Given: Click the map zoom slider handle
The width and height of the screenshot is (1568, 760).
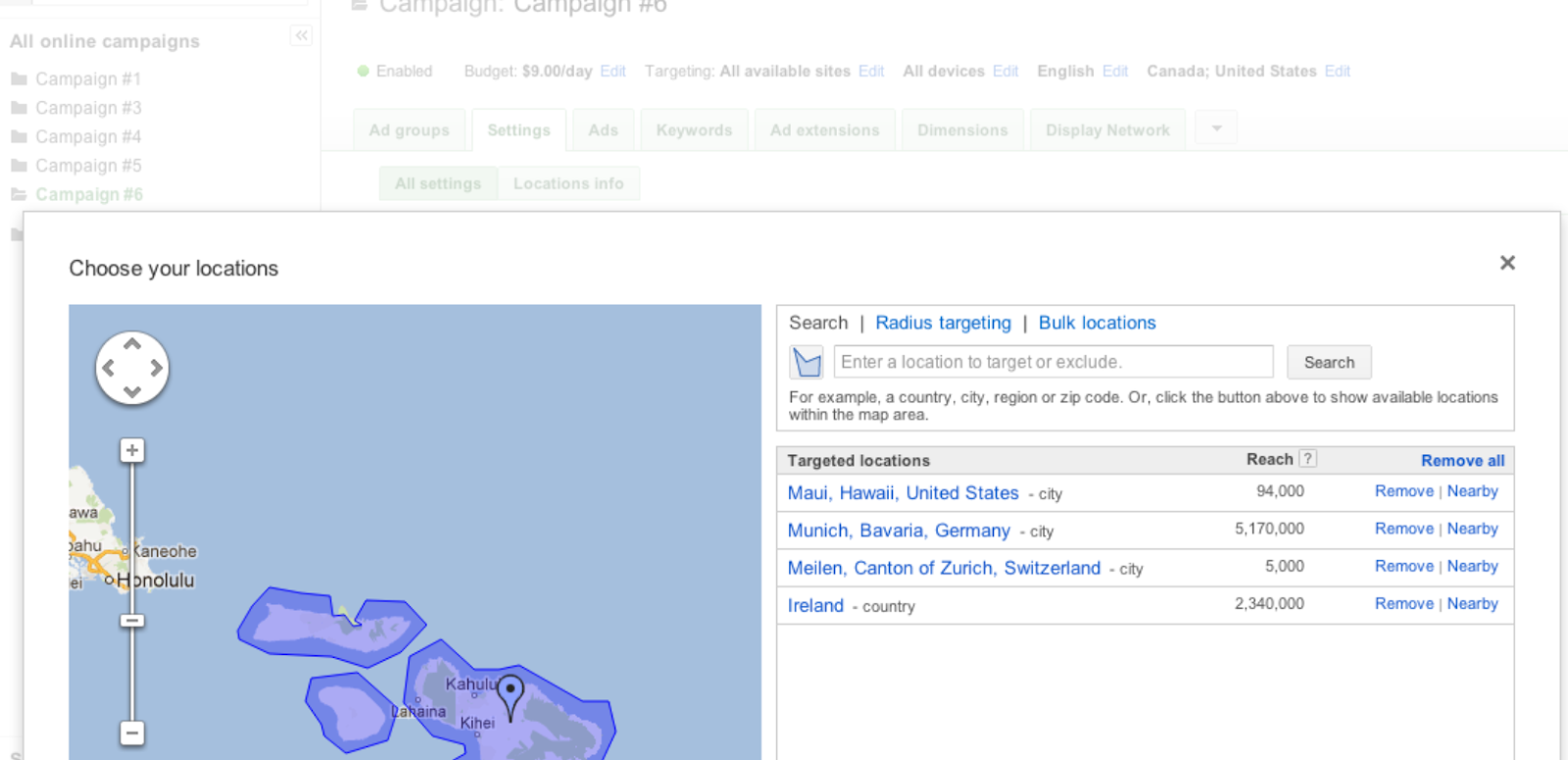Looking at the screenshot, I should tap(132, 621).
